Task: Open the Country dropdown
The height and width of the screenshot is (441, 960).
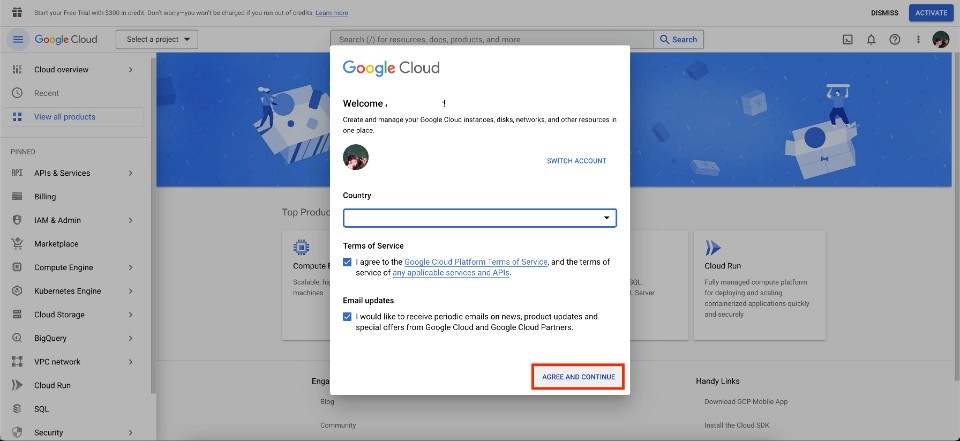Action: click(479, 218)
